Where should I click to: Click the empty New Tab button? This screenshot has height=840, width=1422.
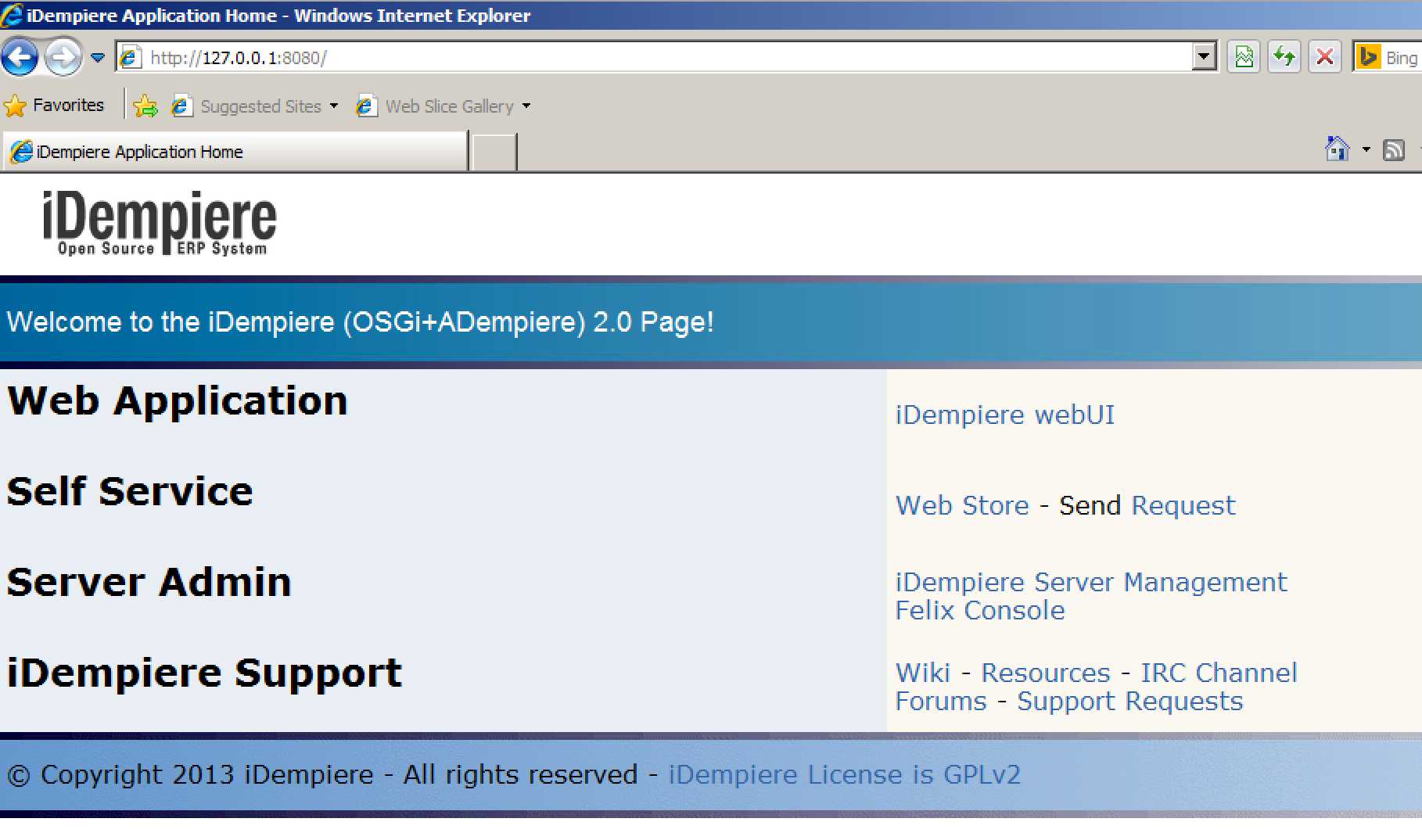(494, 152)
